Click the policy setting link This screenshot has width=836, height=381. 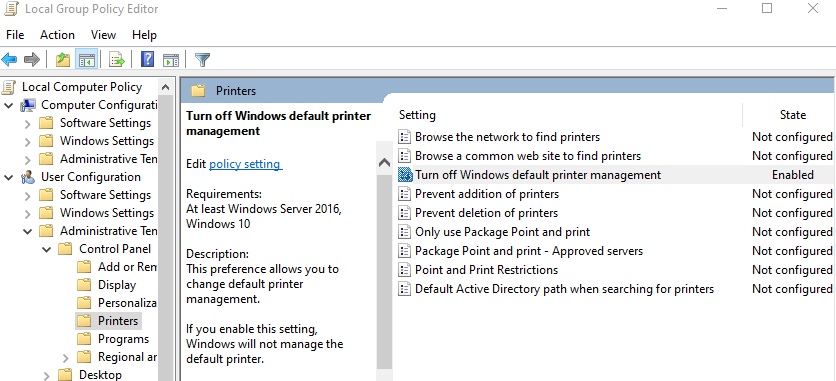click(x=245, y=164)
